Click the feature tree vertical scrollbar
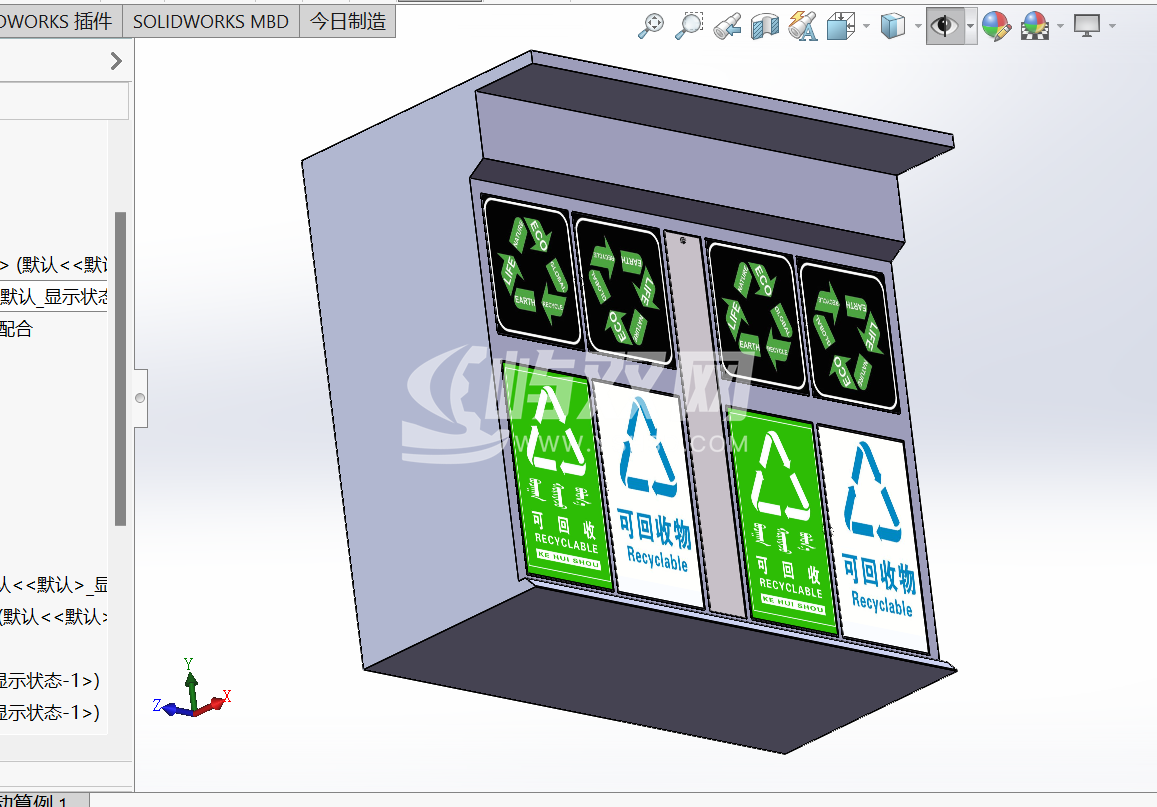The height and width of the screenshot is (807, 1157). click(x=120, y=369)
